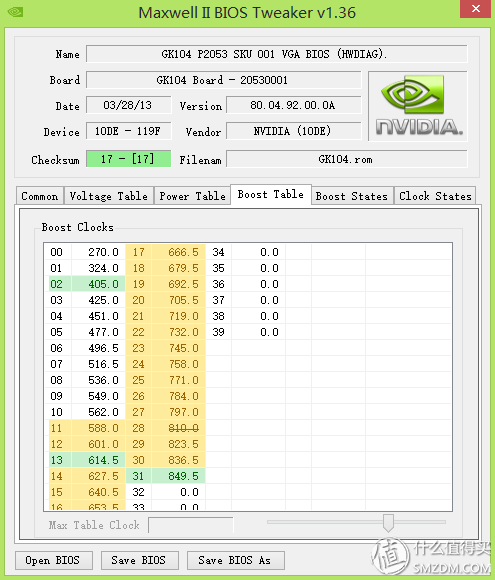Select boost clock entry 31 value 849.5
Screen dimensions: 495x580
178,476
